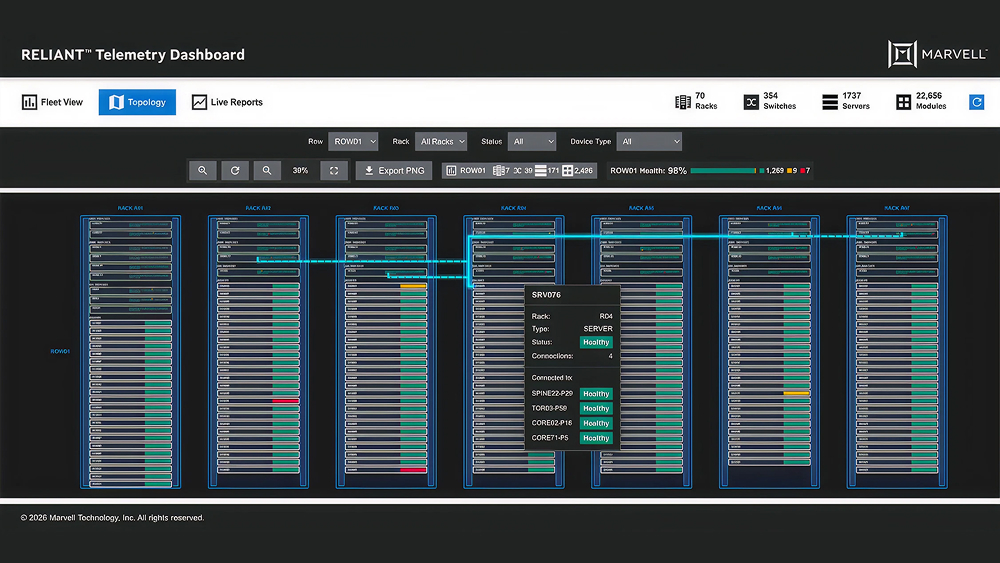The image size is (1000, 563).
Task: Click the zoom in magnifier icon
Action: coord(202,171)
